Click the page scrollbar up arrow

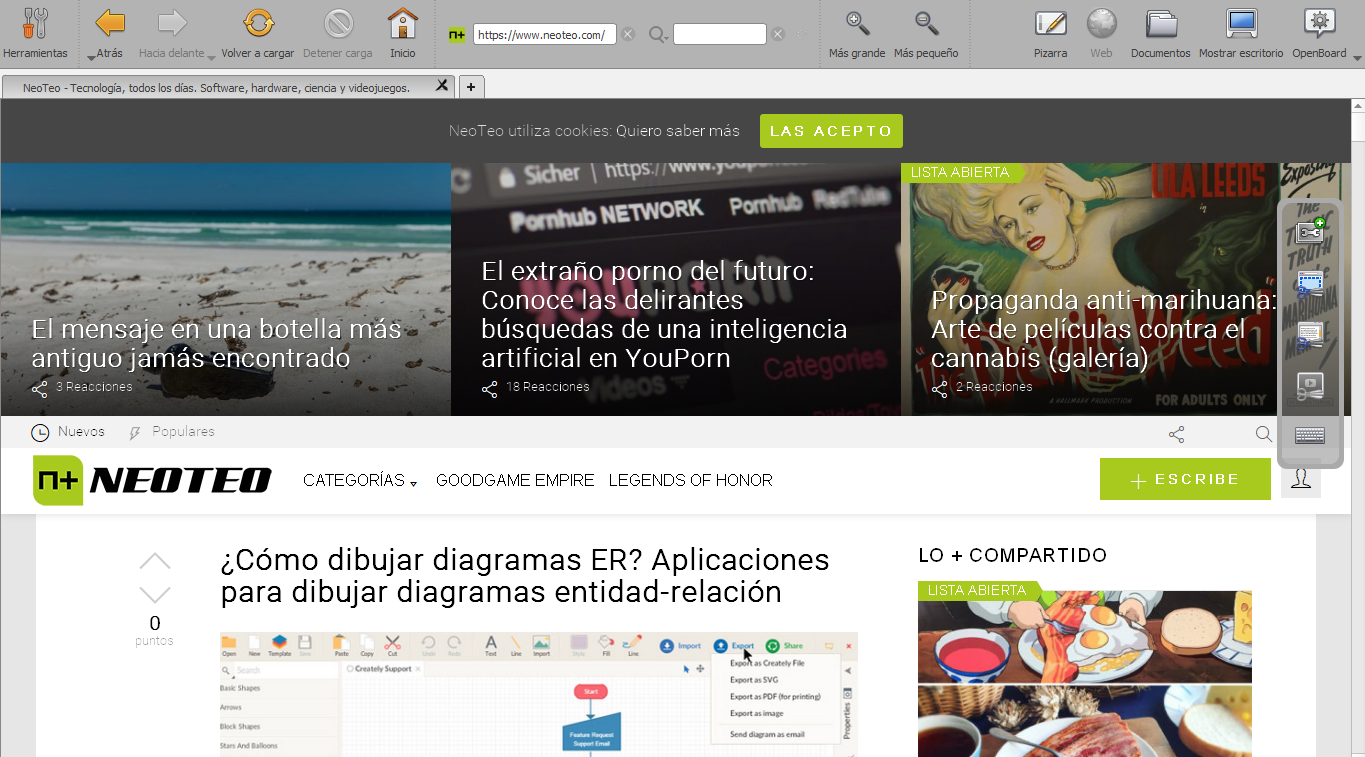(1357, 106)
